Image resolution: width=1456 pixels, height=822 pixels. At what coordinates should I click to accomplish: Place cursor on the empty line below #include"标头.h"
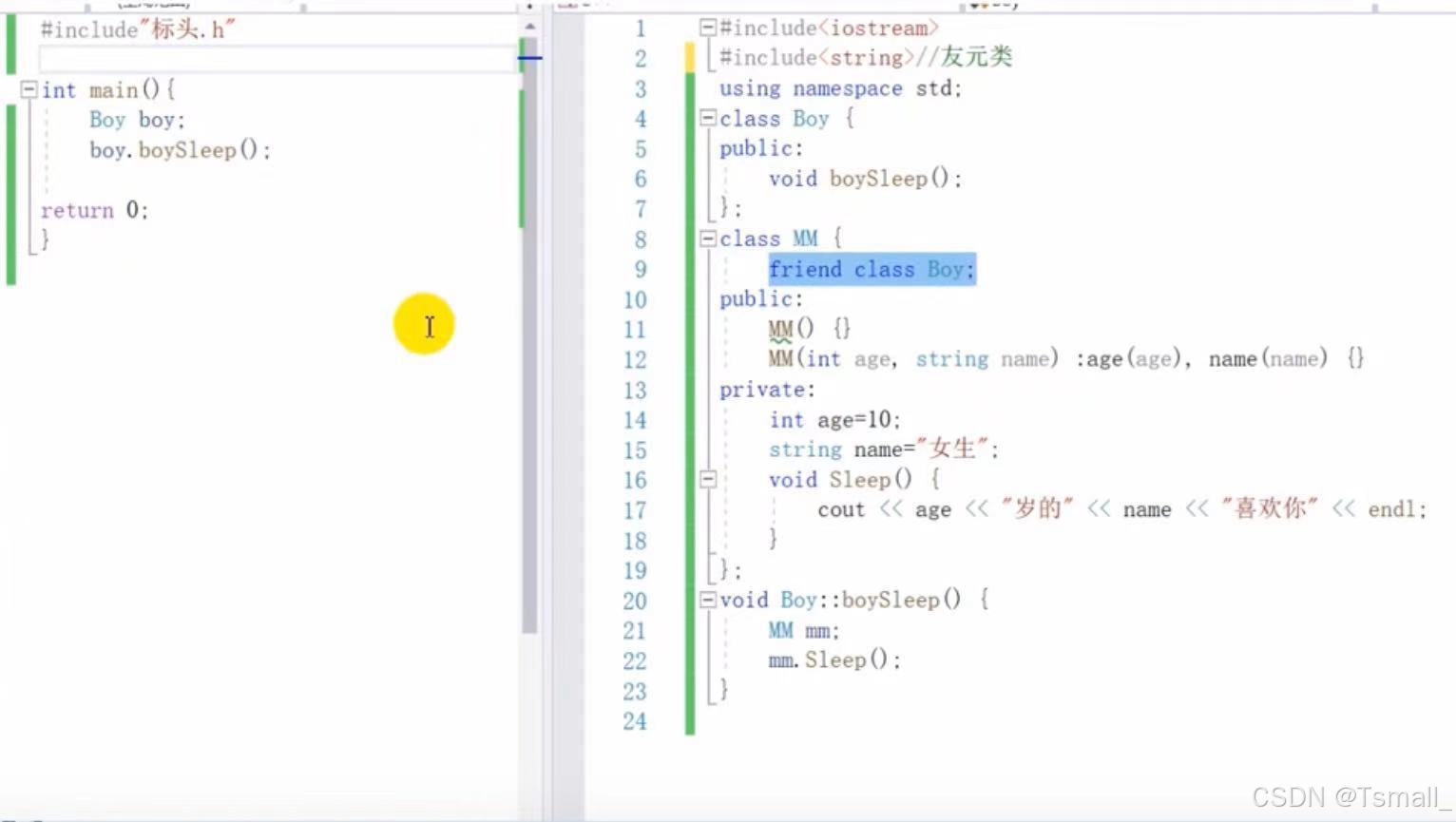[276, 60]
